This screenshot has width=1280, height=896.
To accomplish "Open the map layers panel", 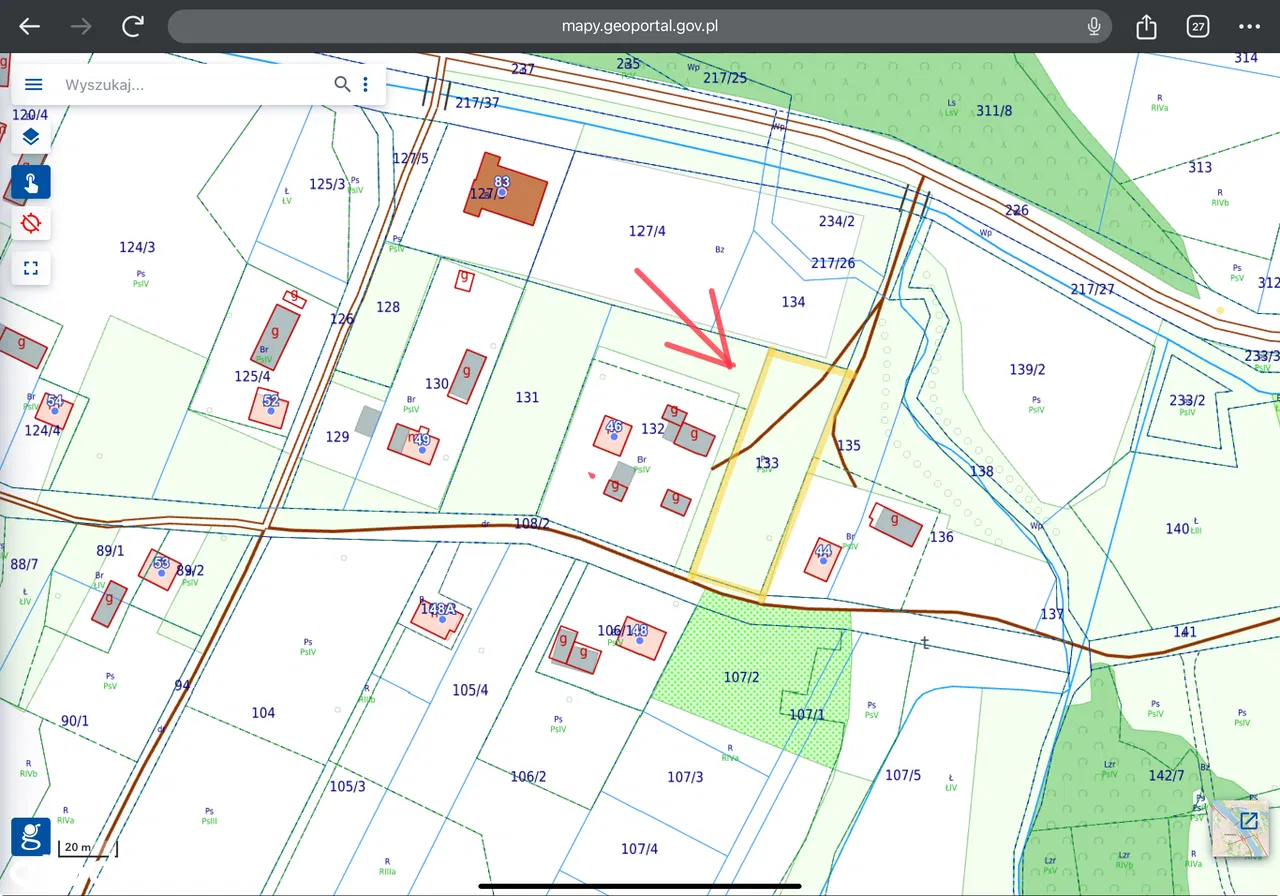I will 31,137.
